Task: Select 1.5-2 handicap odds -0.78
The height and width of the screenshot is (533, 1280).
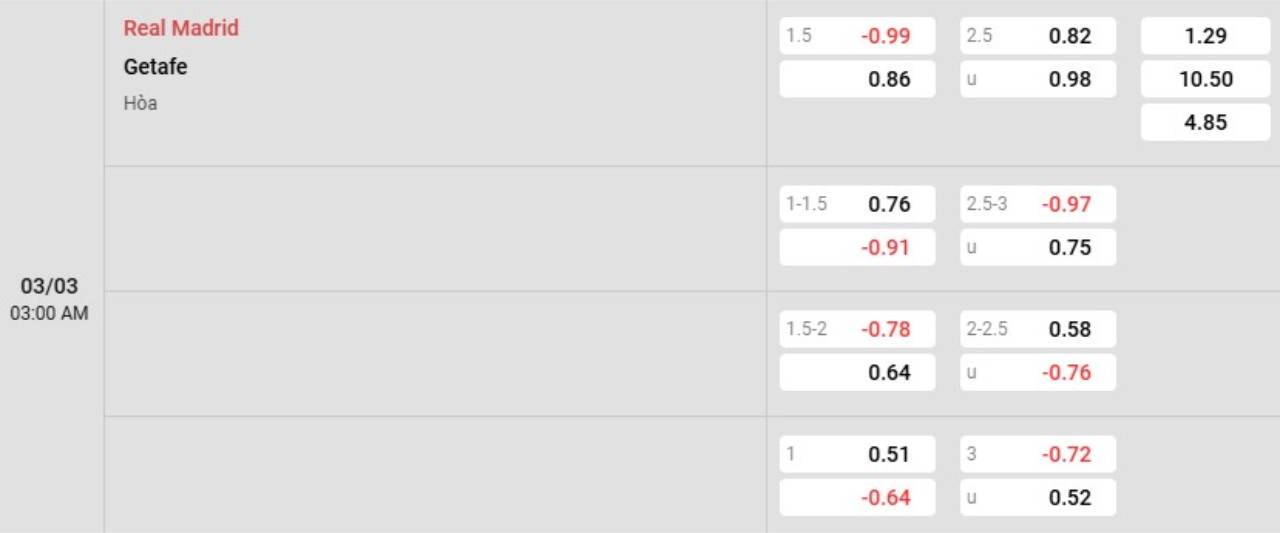Action: [857, 329]
